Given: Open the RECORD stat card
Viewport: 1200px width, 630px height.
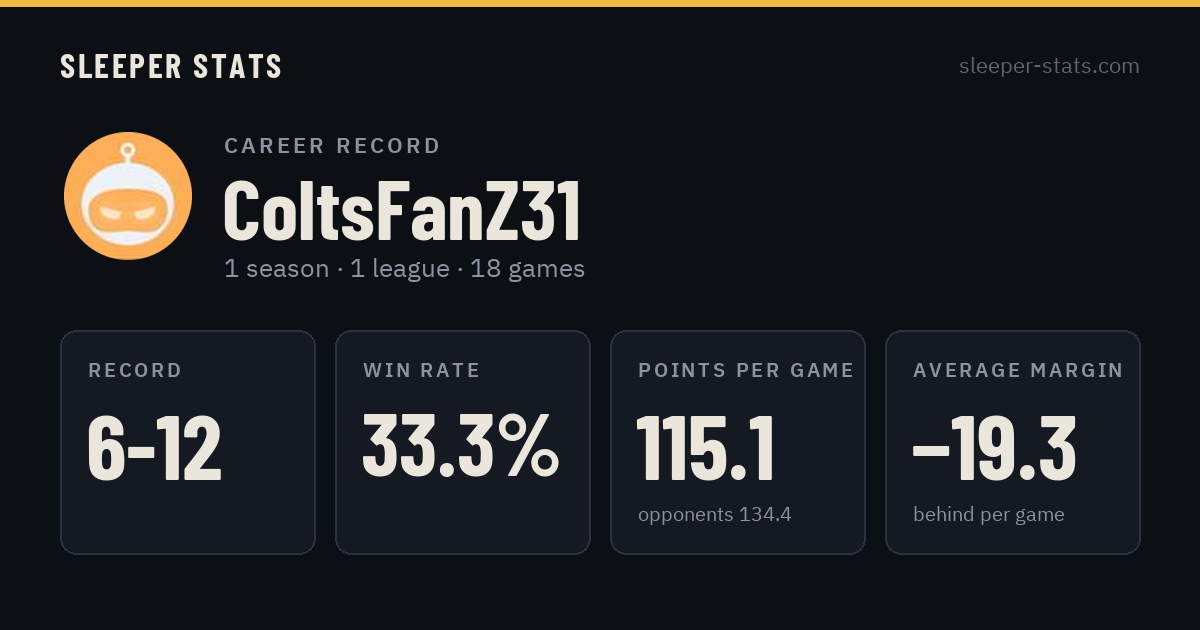Looking at the screenshot, I should click(x=188, y=442).
